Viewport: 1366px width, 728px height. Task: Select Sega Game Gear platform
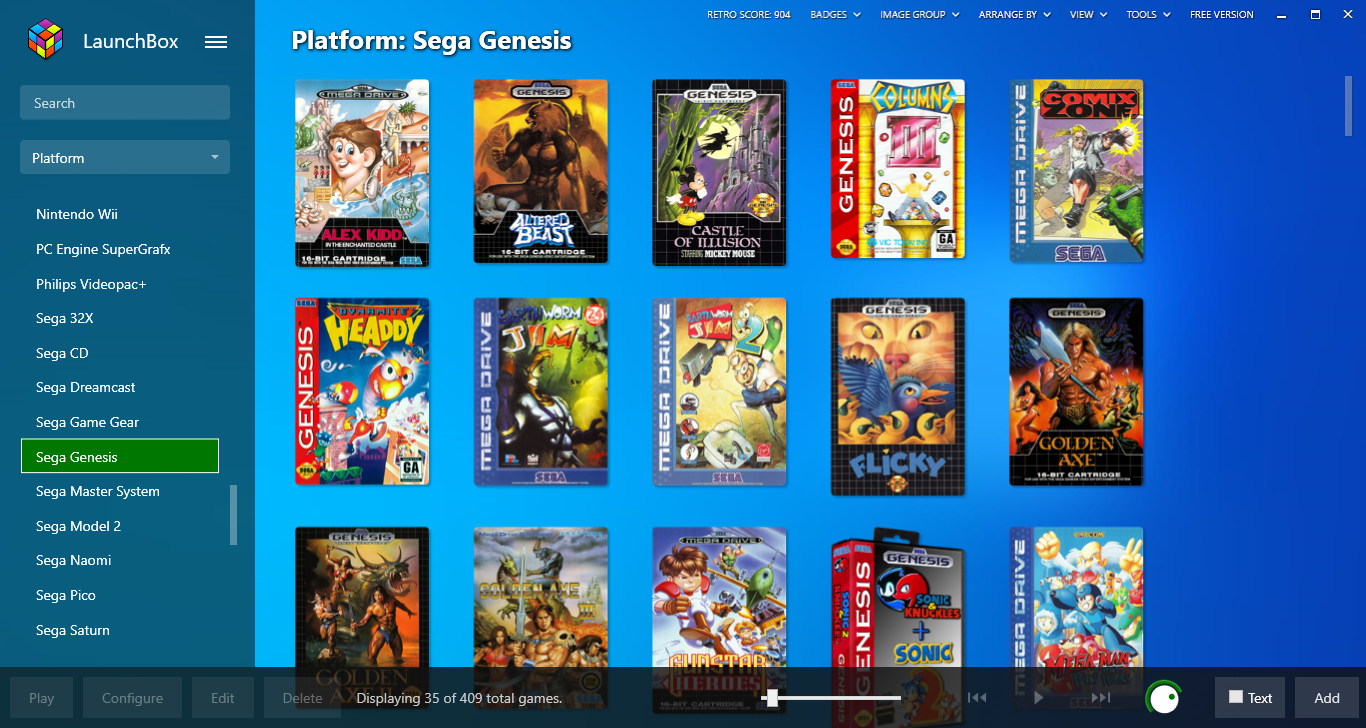(87, 422)
